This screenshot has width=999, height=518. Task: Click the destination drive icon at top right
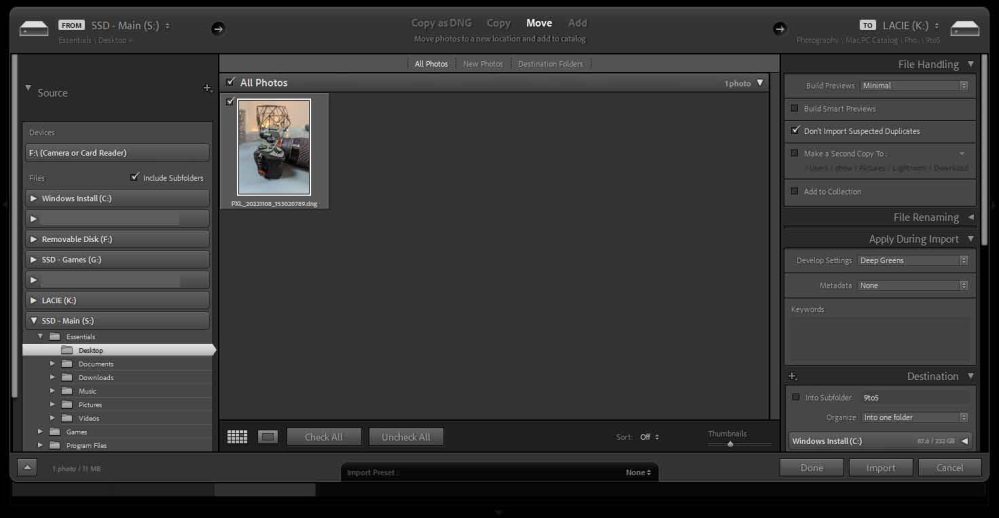964,28
